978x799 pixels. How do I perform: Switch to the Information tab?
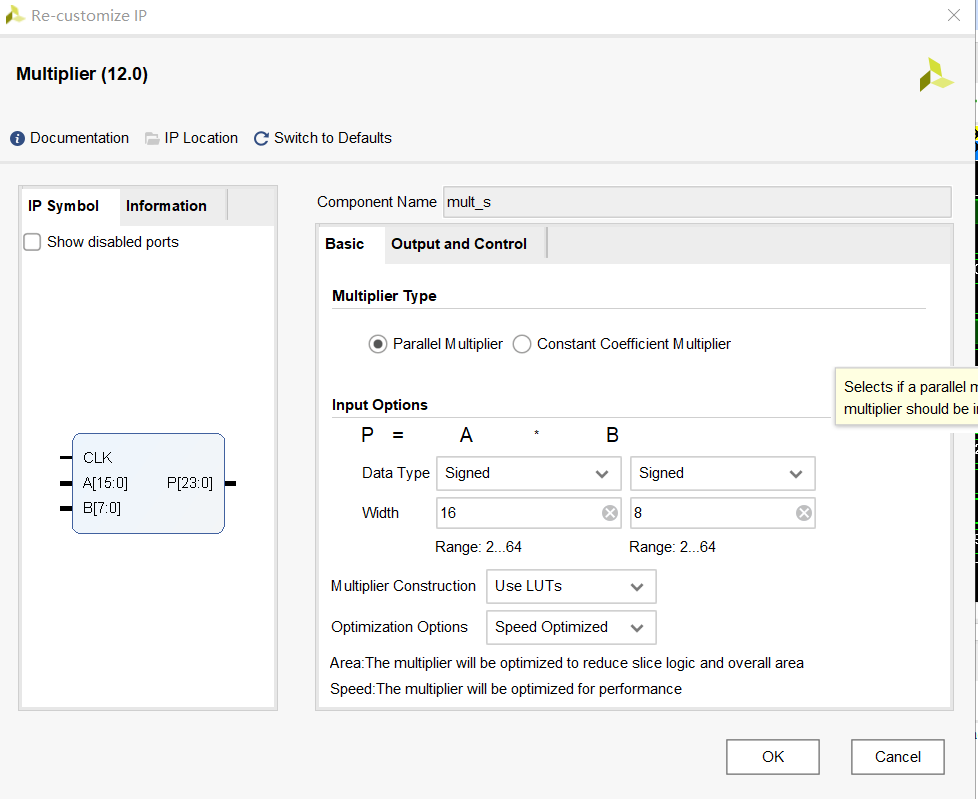tap(166, 206)
